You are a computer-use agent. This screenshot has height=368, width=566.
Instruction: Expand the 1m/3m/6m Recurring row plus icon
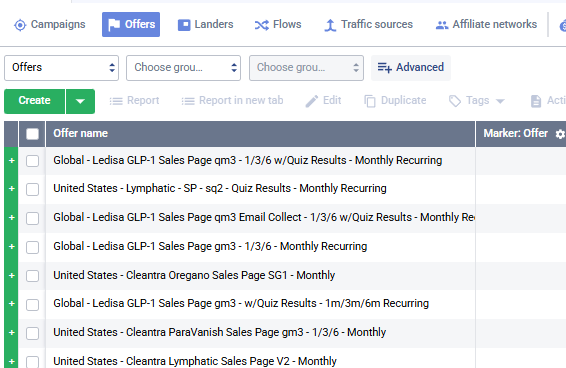pos(12,303)
